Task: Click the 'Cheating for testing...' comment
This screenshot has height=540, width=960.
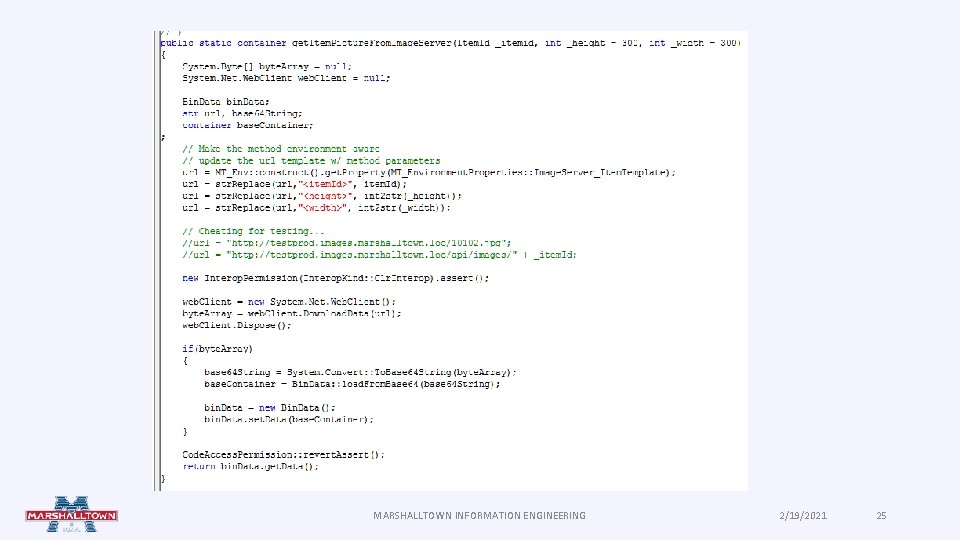Action: (x=253, y=231)
